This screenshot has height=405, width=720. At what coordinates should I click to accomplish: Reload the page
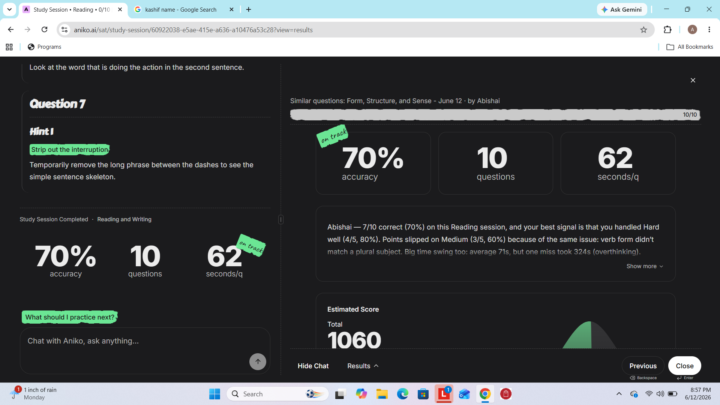[45, 29]
